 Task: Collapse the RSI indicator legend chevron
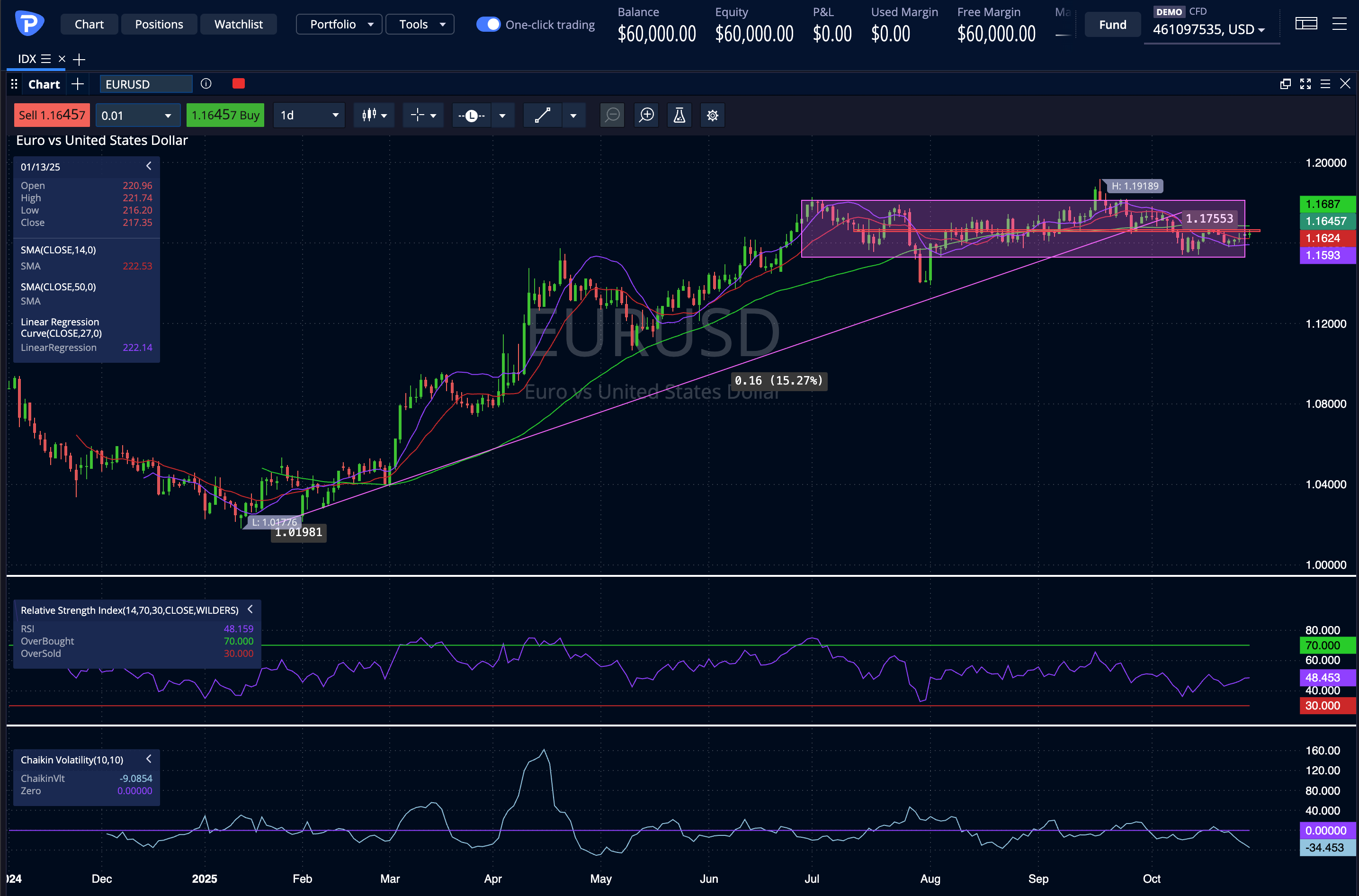[x=250, y=609]
